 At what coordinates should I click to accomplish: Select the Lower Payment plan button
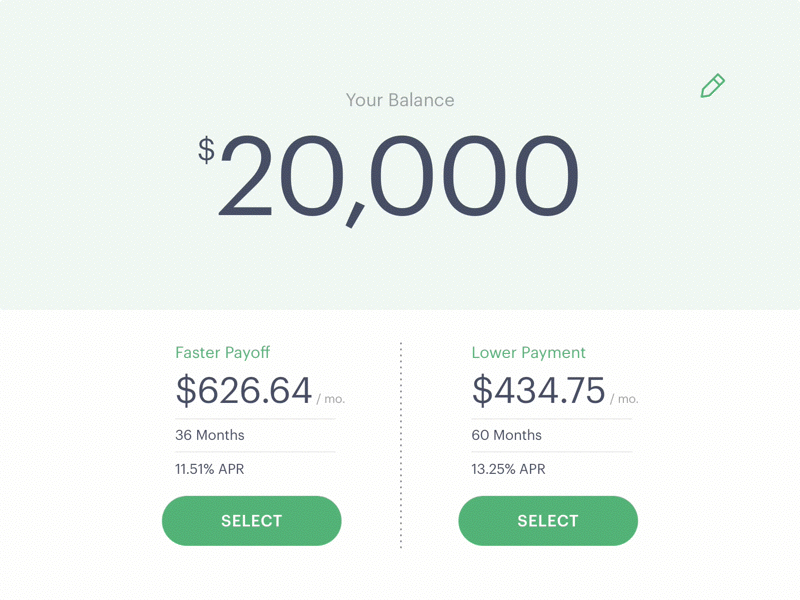tap(548, 521)
